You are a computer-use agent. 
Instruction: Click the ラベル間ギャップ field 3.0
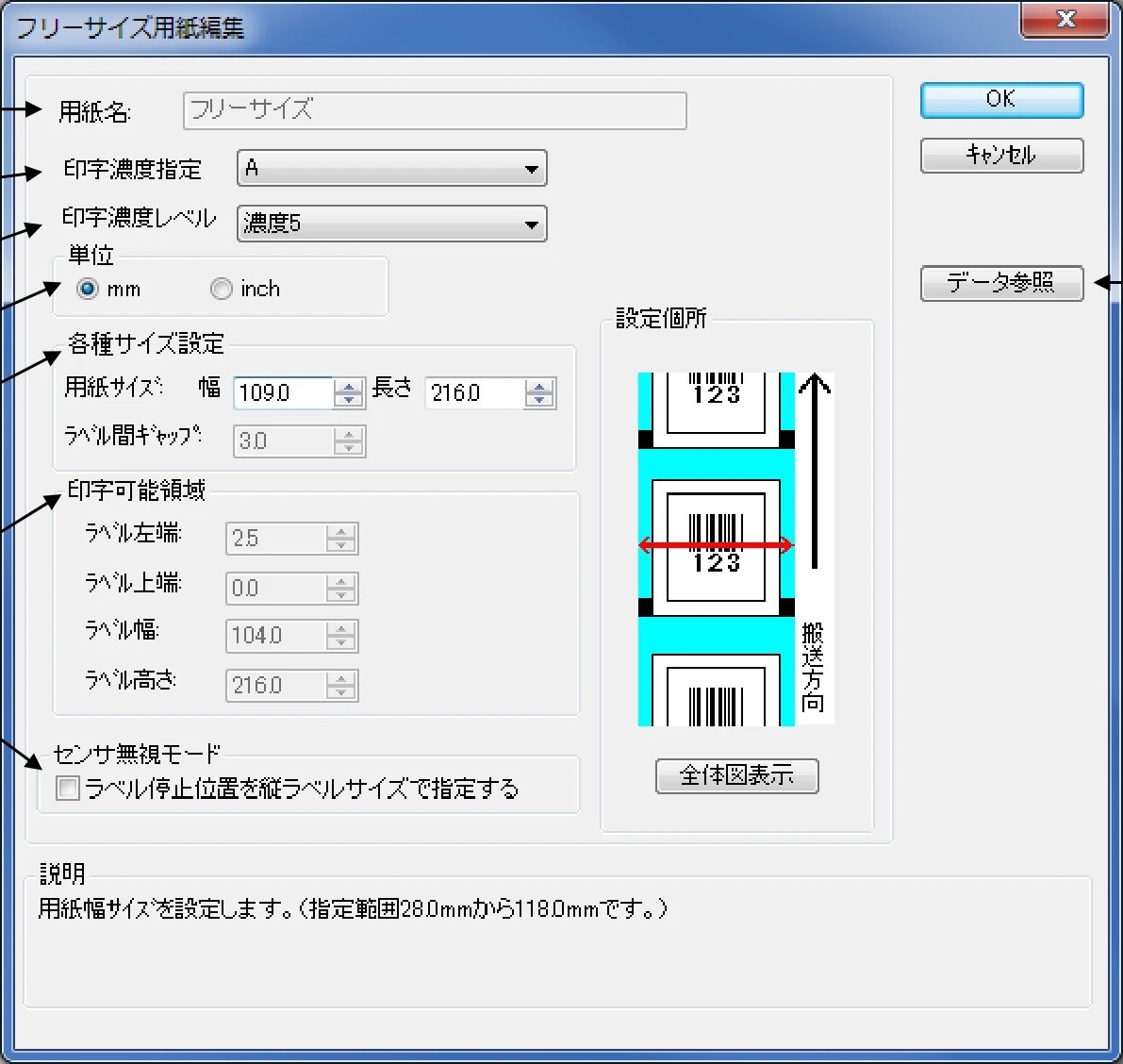click(284, 441)
